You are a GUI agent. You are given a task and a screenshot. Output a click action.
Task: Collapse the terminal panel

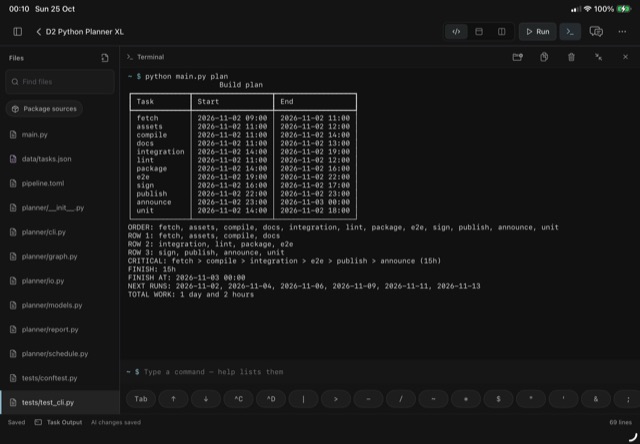coord(598,57)
